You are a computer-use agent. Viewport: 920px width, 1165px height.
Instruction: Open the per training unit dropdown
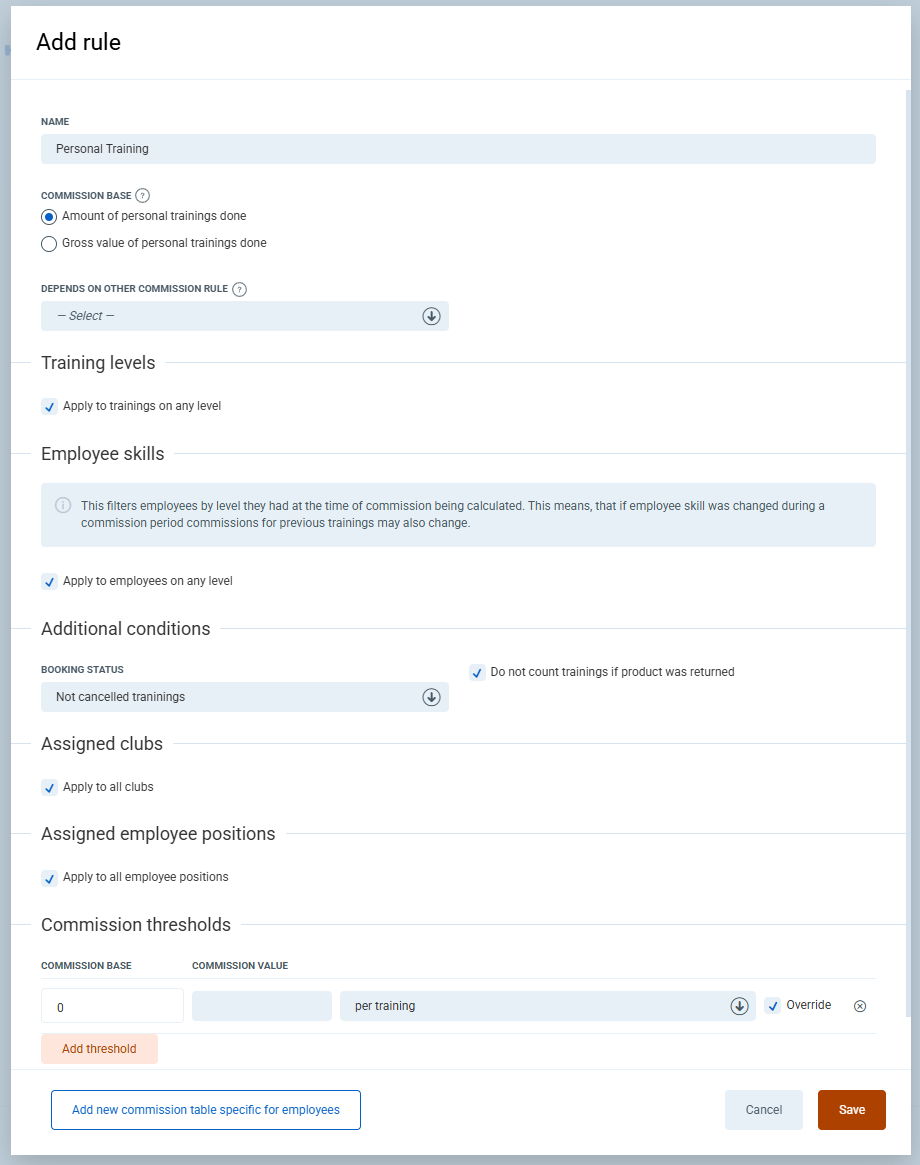(x=547, y=1006)
